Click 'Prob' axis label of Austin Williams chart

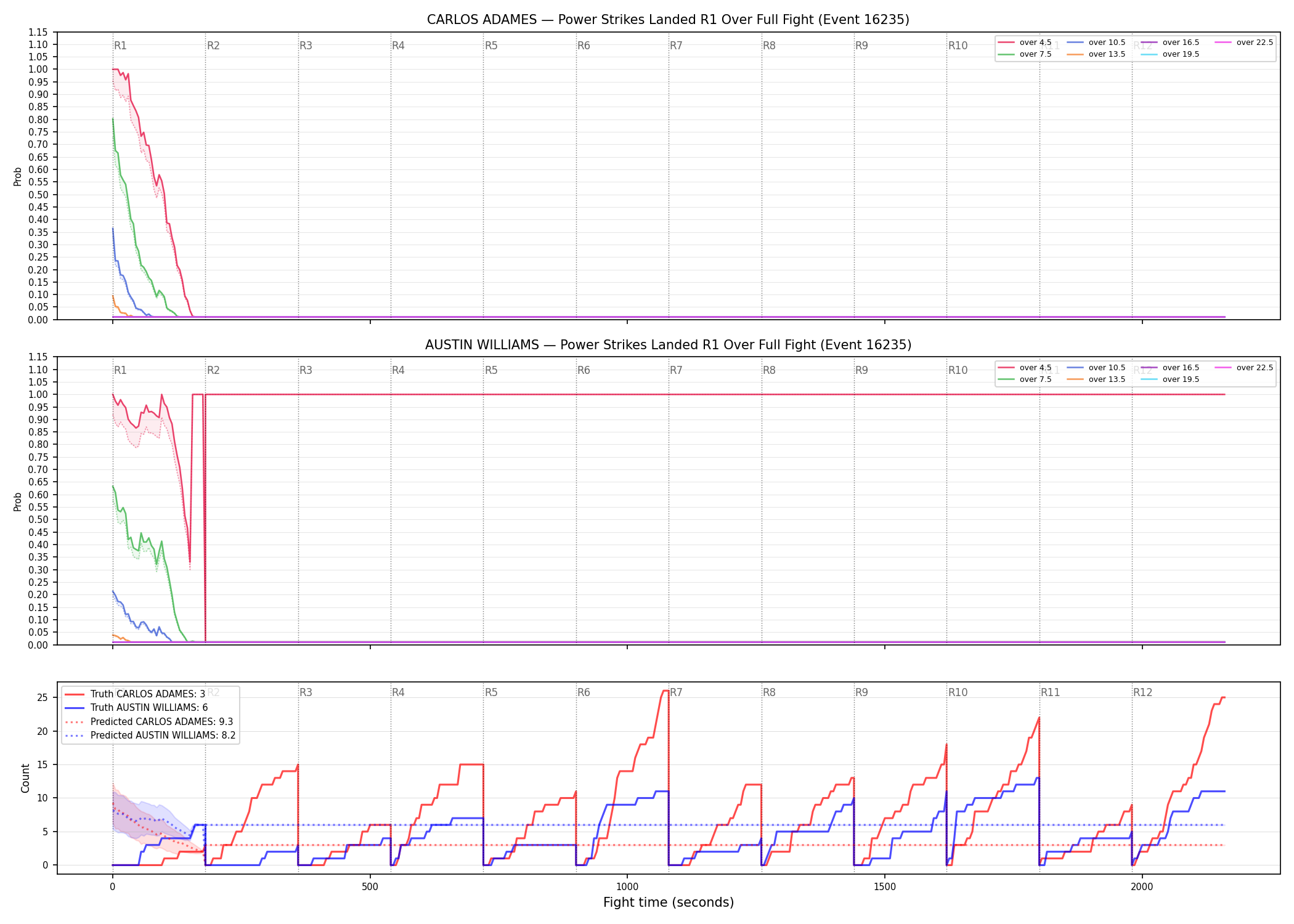click(x=18, y=501)
